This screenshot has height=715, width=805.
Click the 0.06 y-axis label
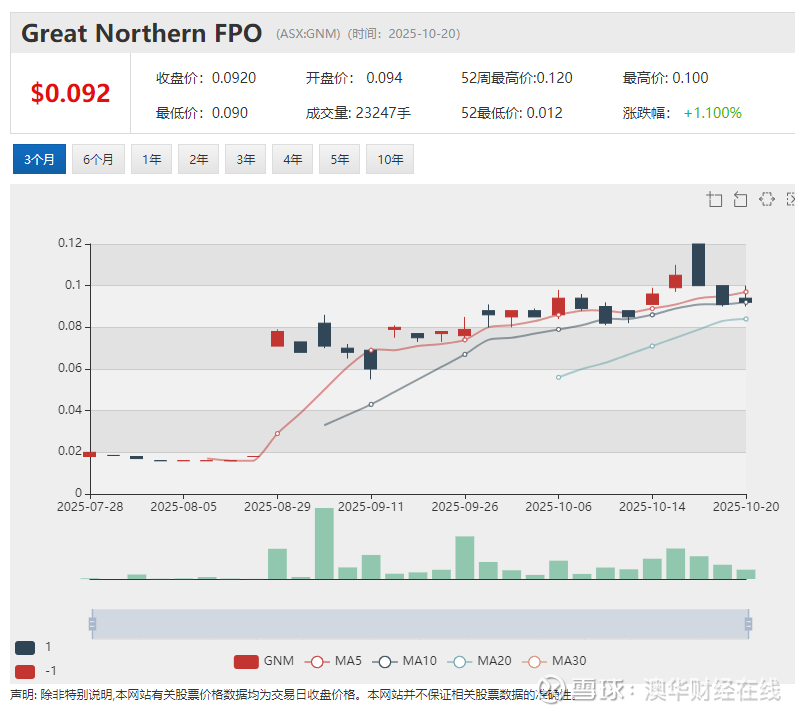pos(70,368)
